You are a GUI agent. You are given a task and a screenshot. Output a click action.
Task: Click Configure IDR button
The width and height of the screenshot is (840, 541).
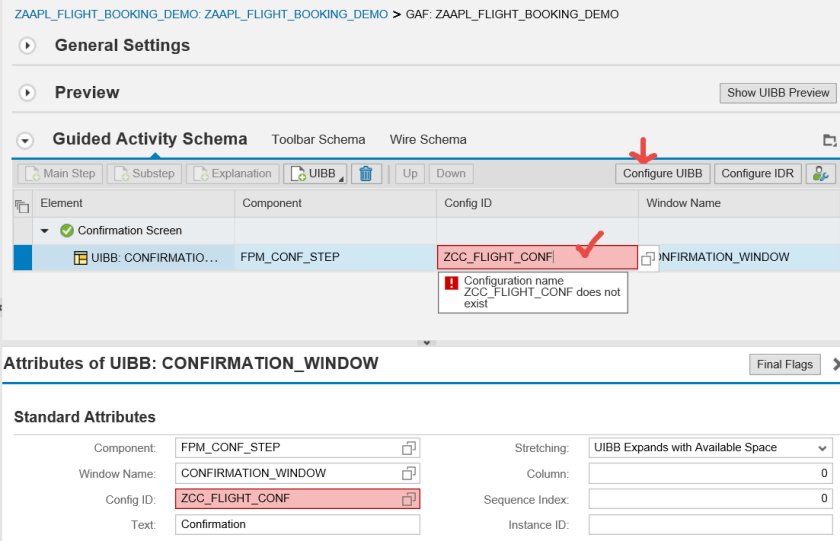click(758, 174)
